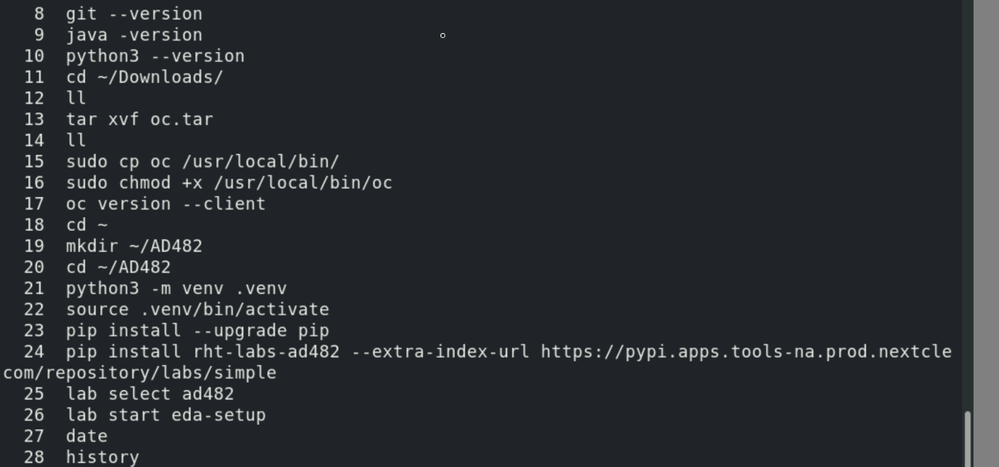Click the 'sudo cp oc /usr/local/bin/' command
Image resolution: width=999 pixels, height=467 pixels.
tap(203, 161)
